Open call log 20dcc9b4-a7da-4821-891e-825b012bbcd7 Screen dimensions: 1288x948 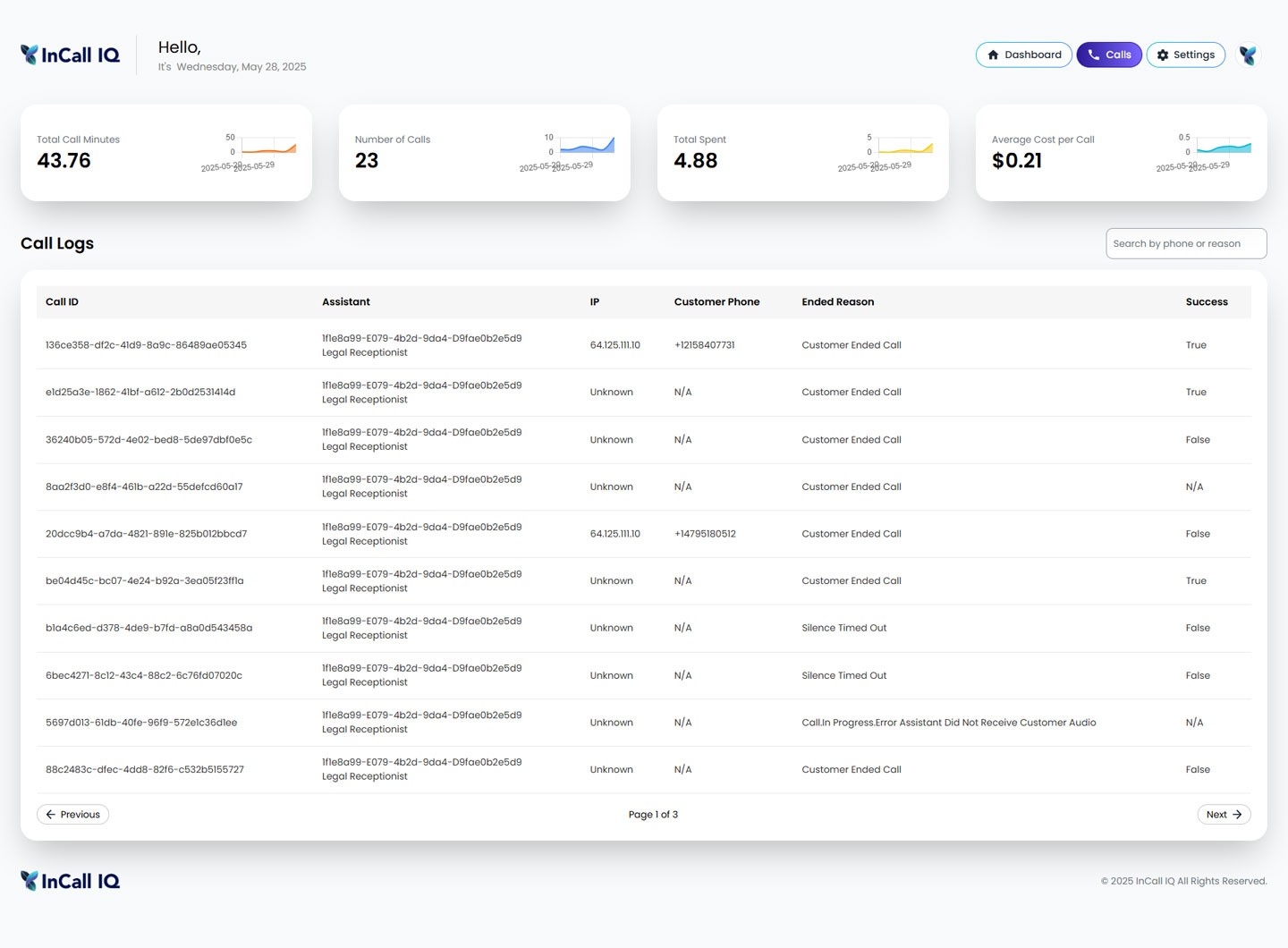(x=146, y=534)
